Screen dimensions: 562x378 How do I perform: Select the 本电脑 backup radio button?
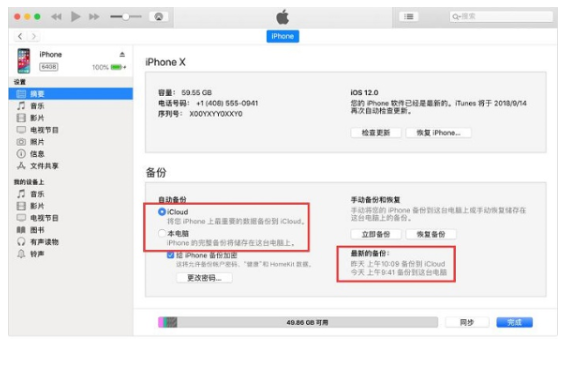pyautogui.click(x=162, y=233)
